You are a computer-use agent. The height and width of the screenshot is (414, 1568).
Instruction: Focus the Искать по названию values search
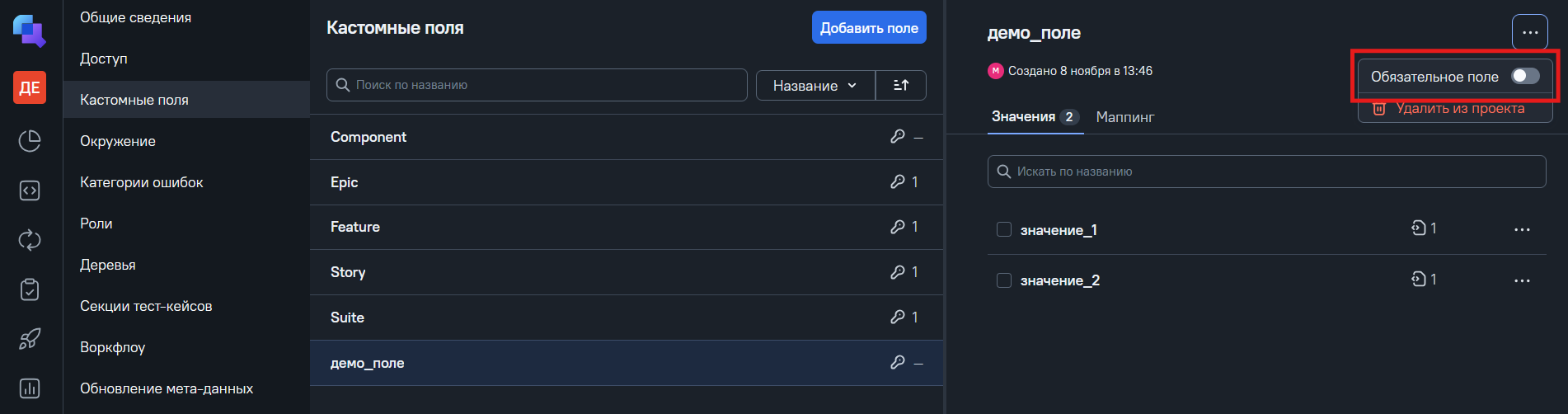1266,172
